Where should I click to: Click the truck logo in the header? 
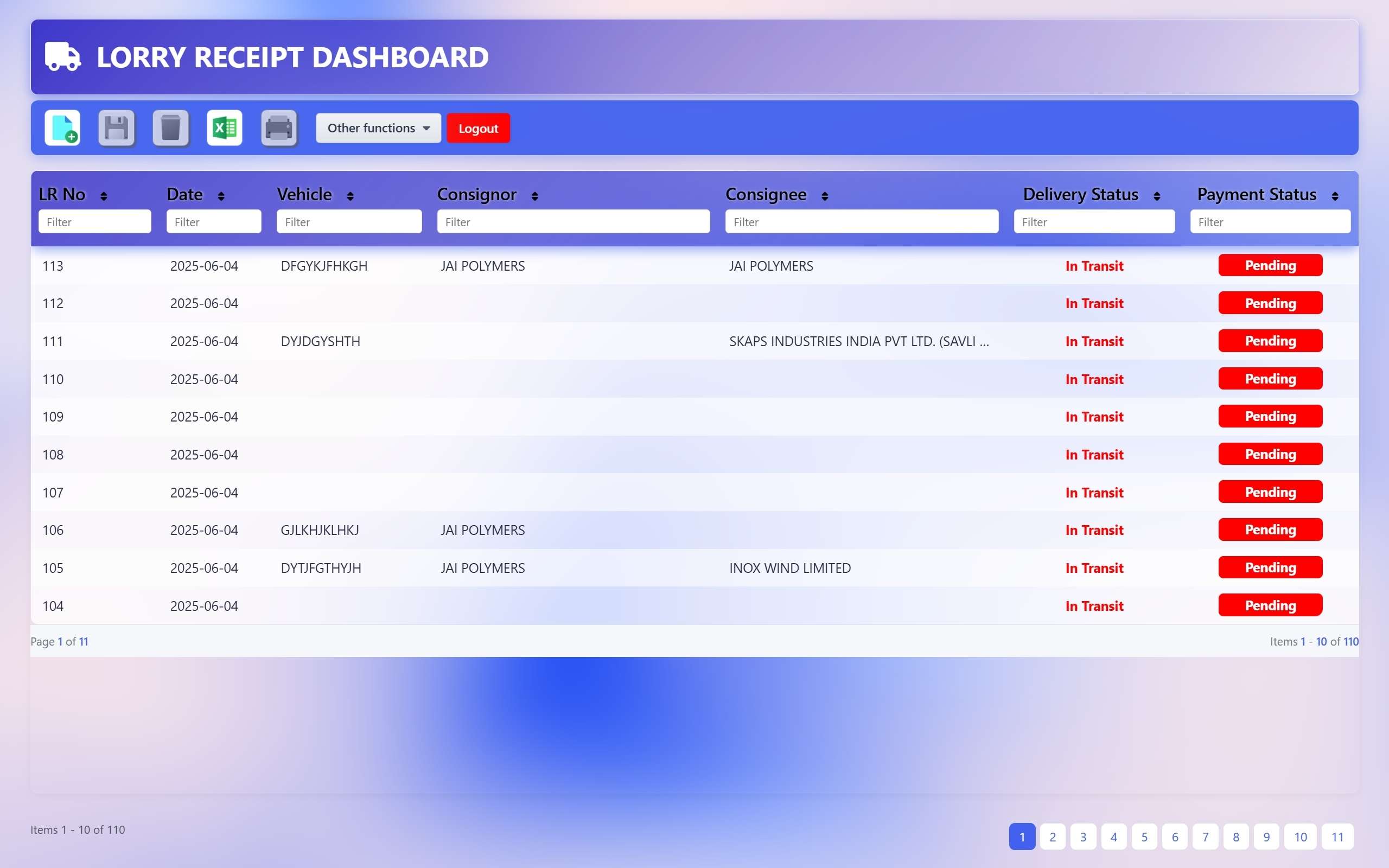click(x=62, y=57)
